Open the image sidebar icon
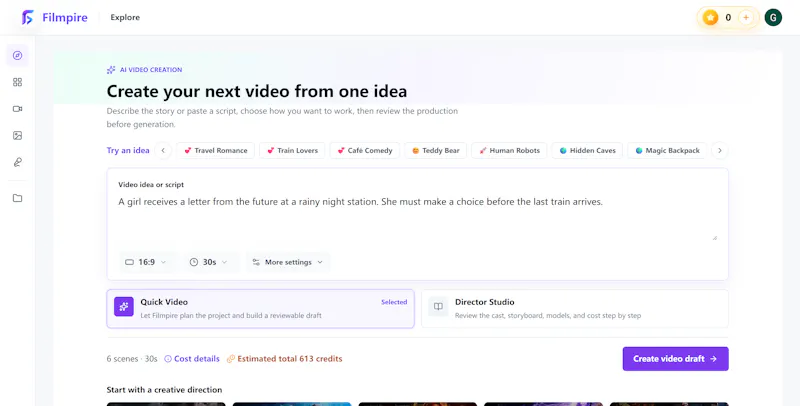 coord(17,136)
